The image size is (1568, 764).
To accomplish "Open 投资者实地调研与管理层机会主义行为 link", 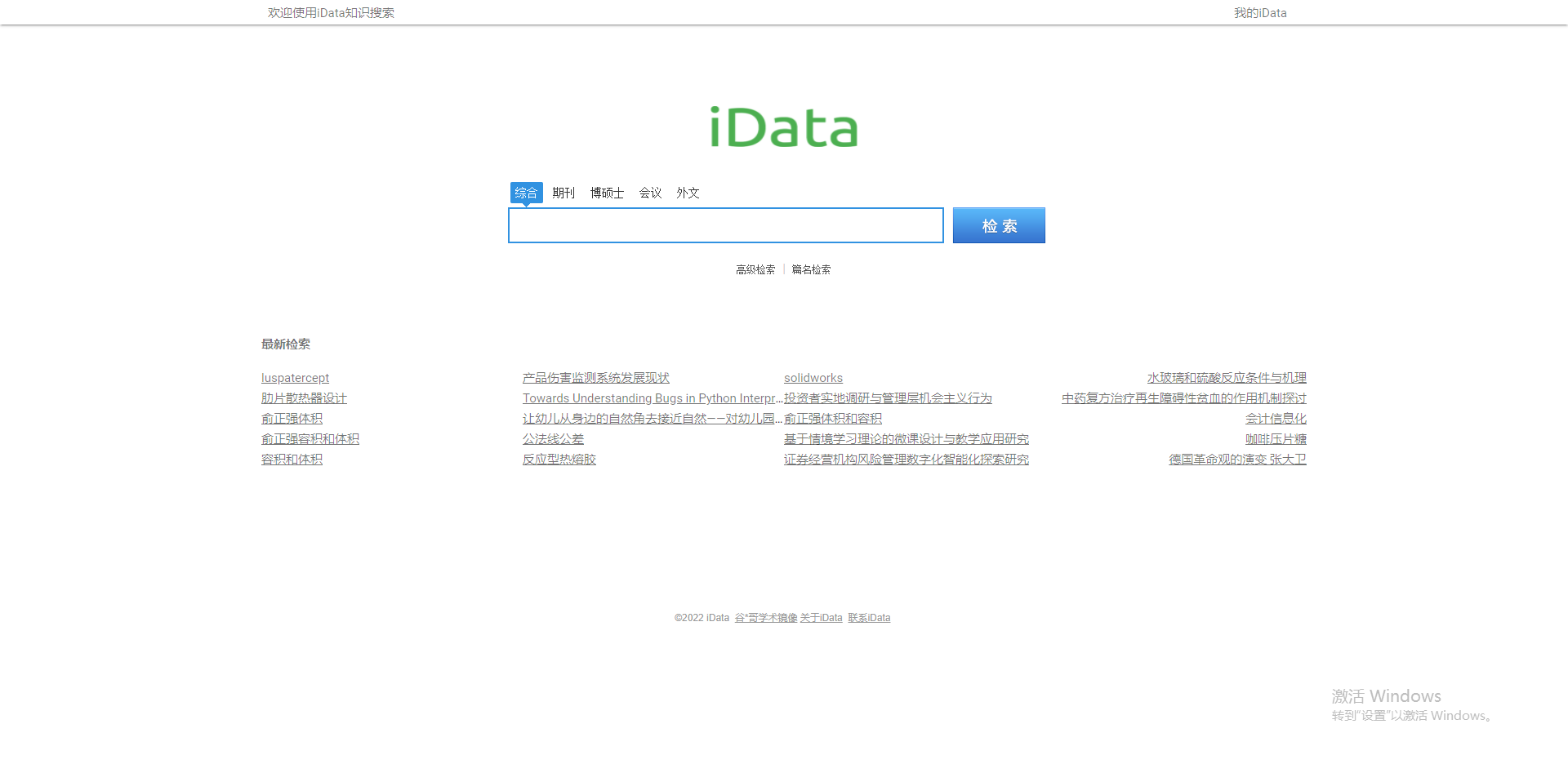I will pyautogui.click(x=888, y=398).
